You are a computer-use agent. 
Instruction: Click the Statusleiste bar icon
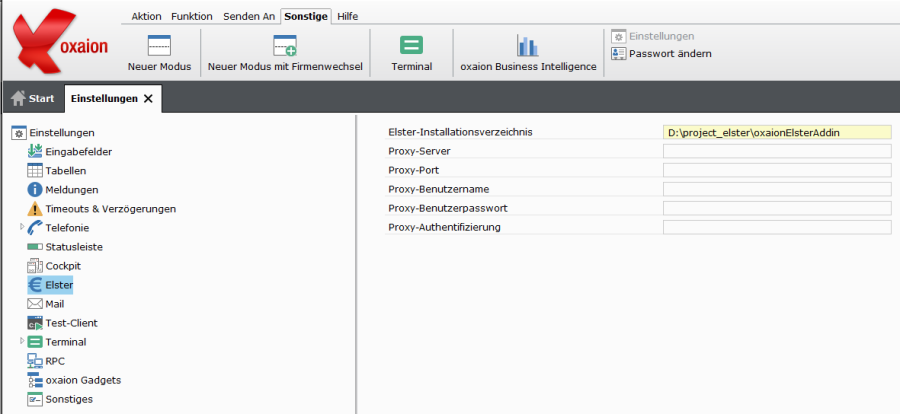35,247
